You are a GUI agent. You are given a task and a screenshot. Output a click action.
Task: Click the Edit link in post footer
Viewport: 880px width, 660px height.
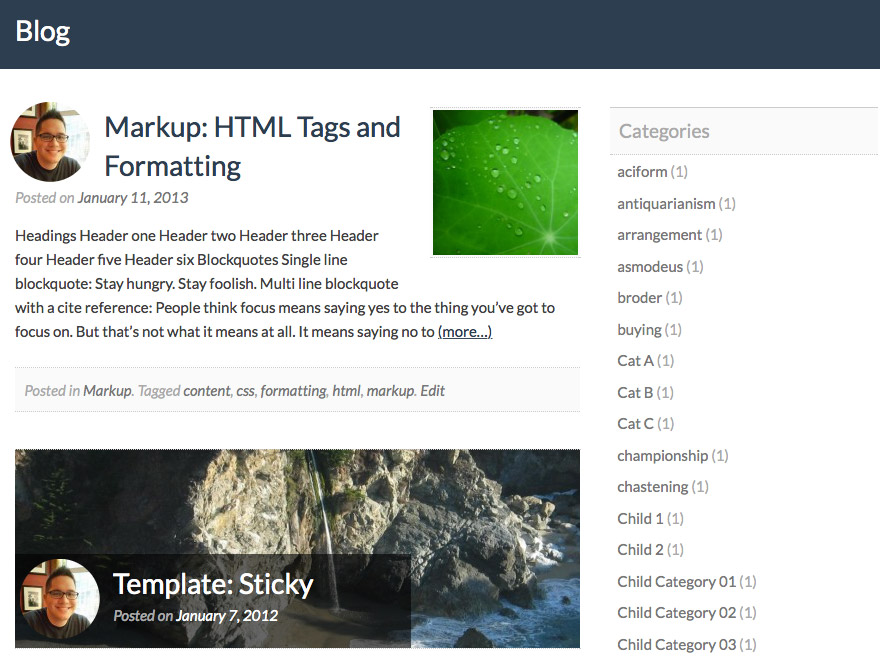432,391
